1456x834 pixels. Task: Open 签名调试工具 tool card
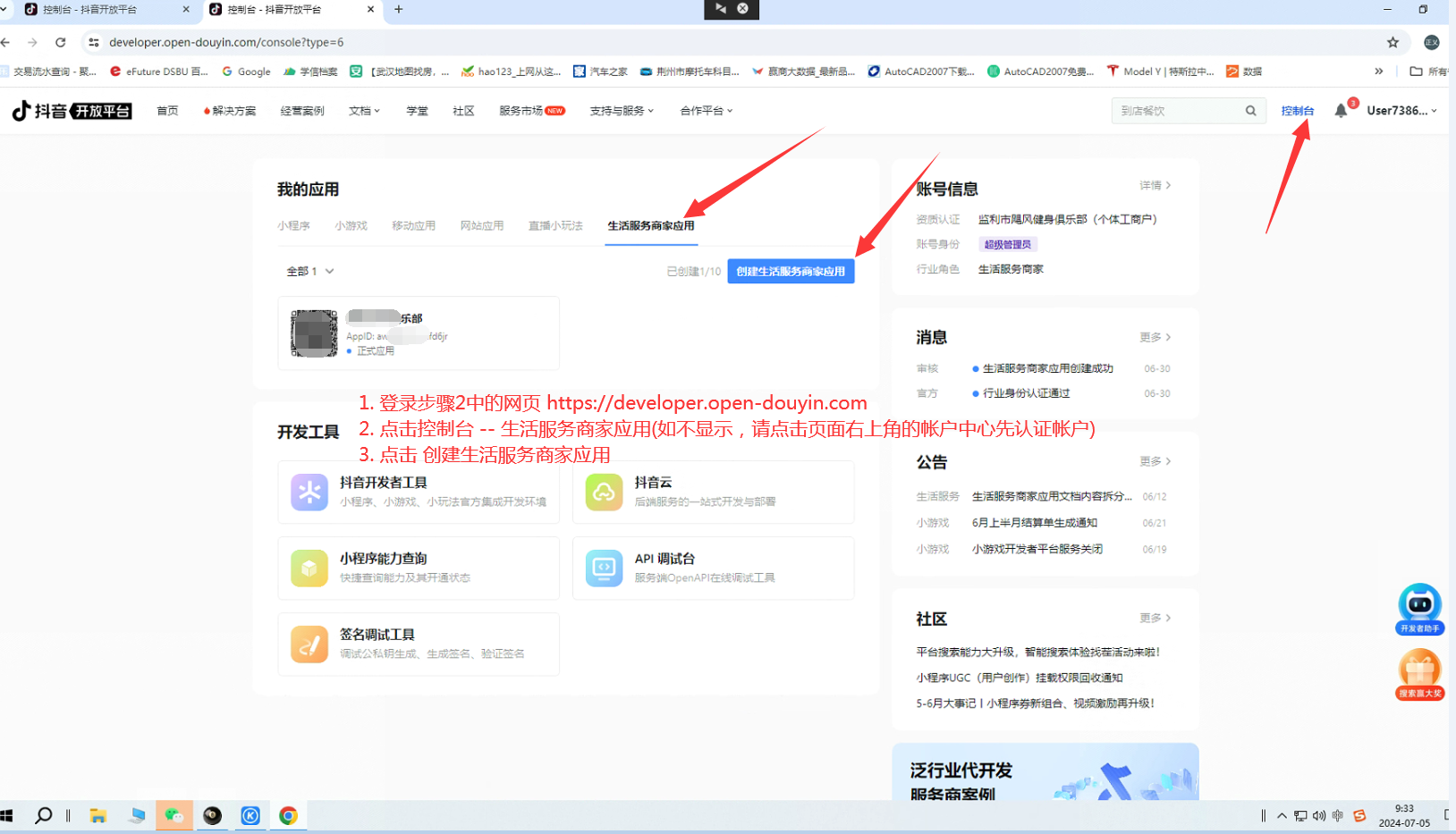419,644
